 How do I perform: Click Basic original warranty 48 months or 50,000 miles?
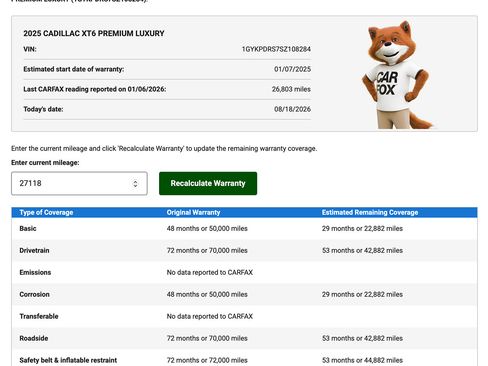(x=207, y=229)
